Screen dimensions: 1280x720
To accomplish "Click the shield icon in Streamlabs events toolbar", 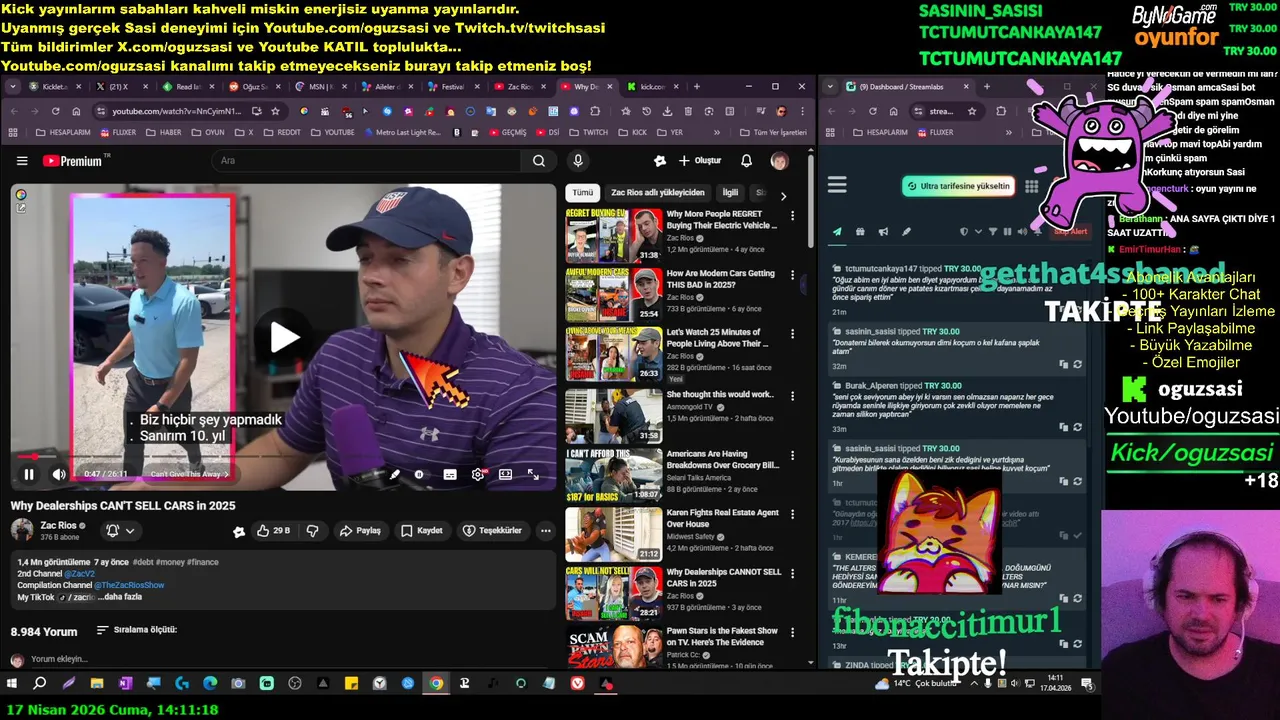I will 964,232.
